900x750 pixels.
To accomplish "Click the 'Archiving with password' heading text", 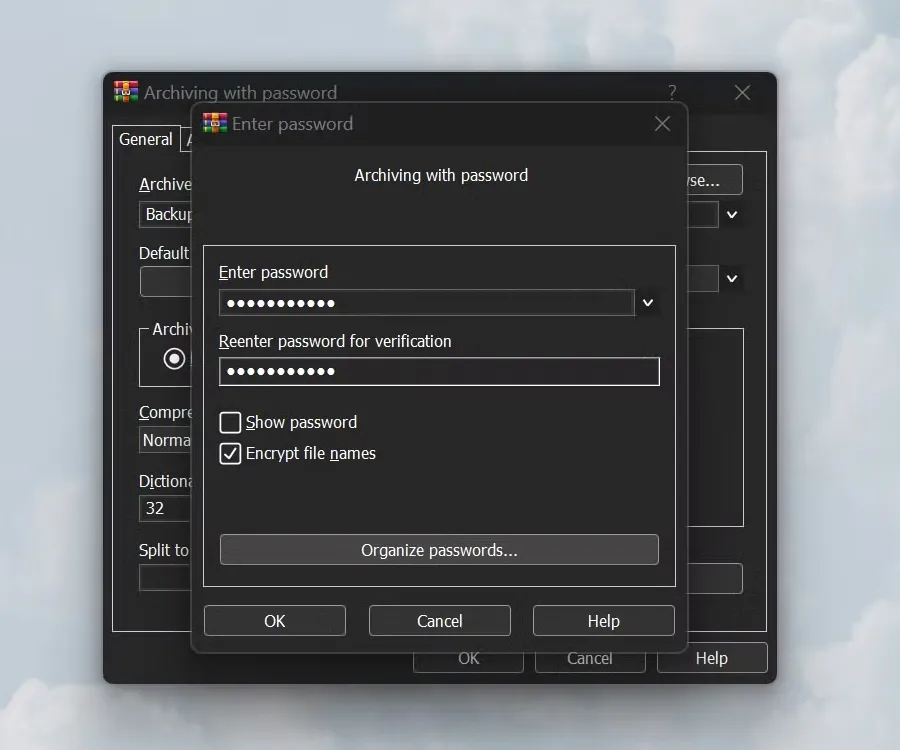I will (441, 175).
